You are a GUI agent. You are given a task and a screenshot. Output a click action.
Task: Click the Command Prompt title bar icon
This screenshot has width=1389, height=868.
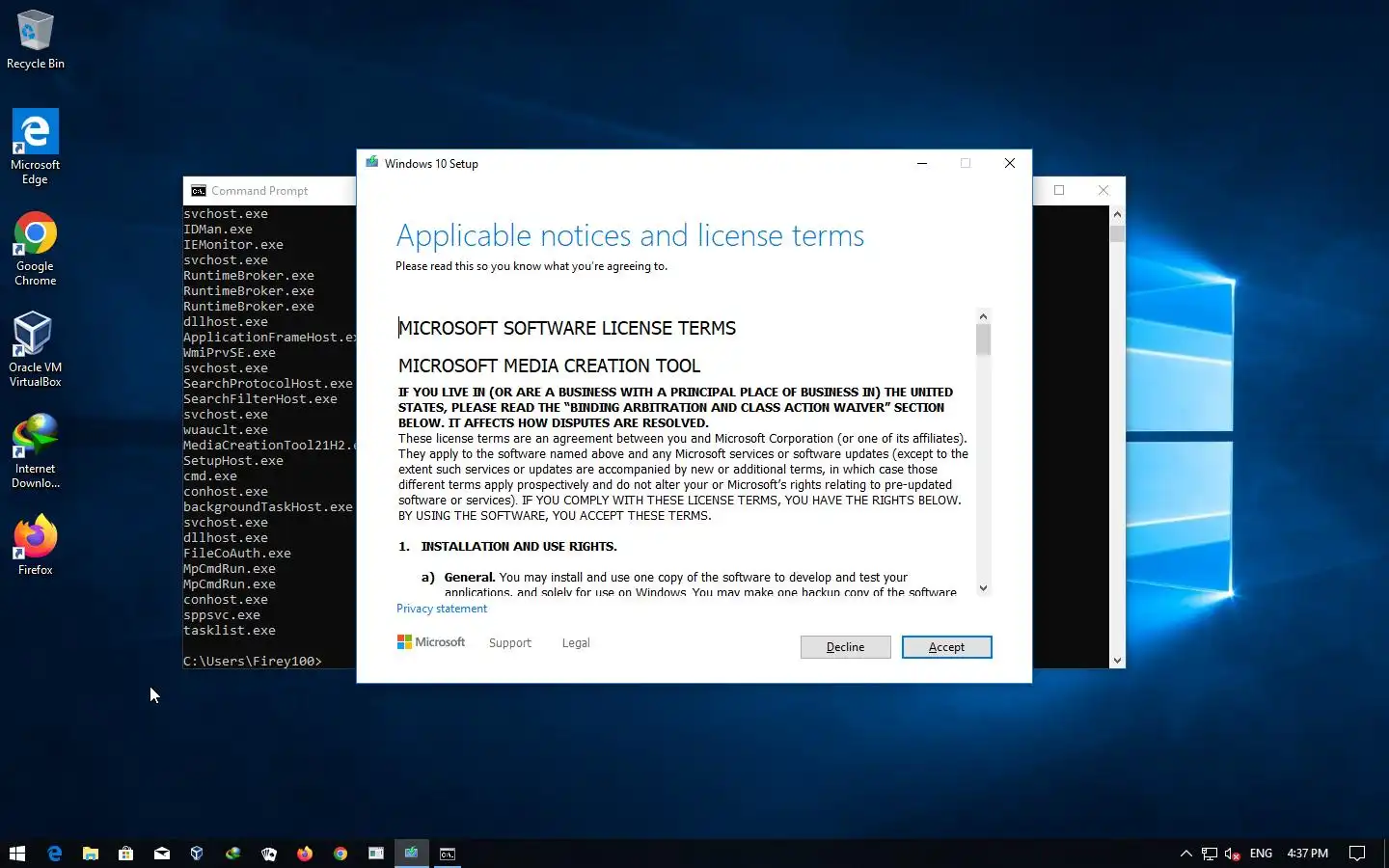point(199,191)
